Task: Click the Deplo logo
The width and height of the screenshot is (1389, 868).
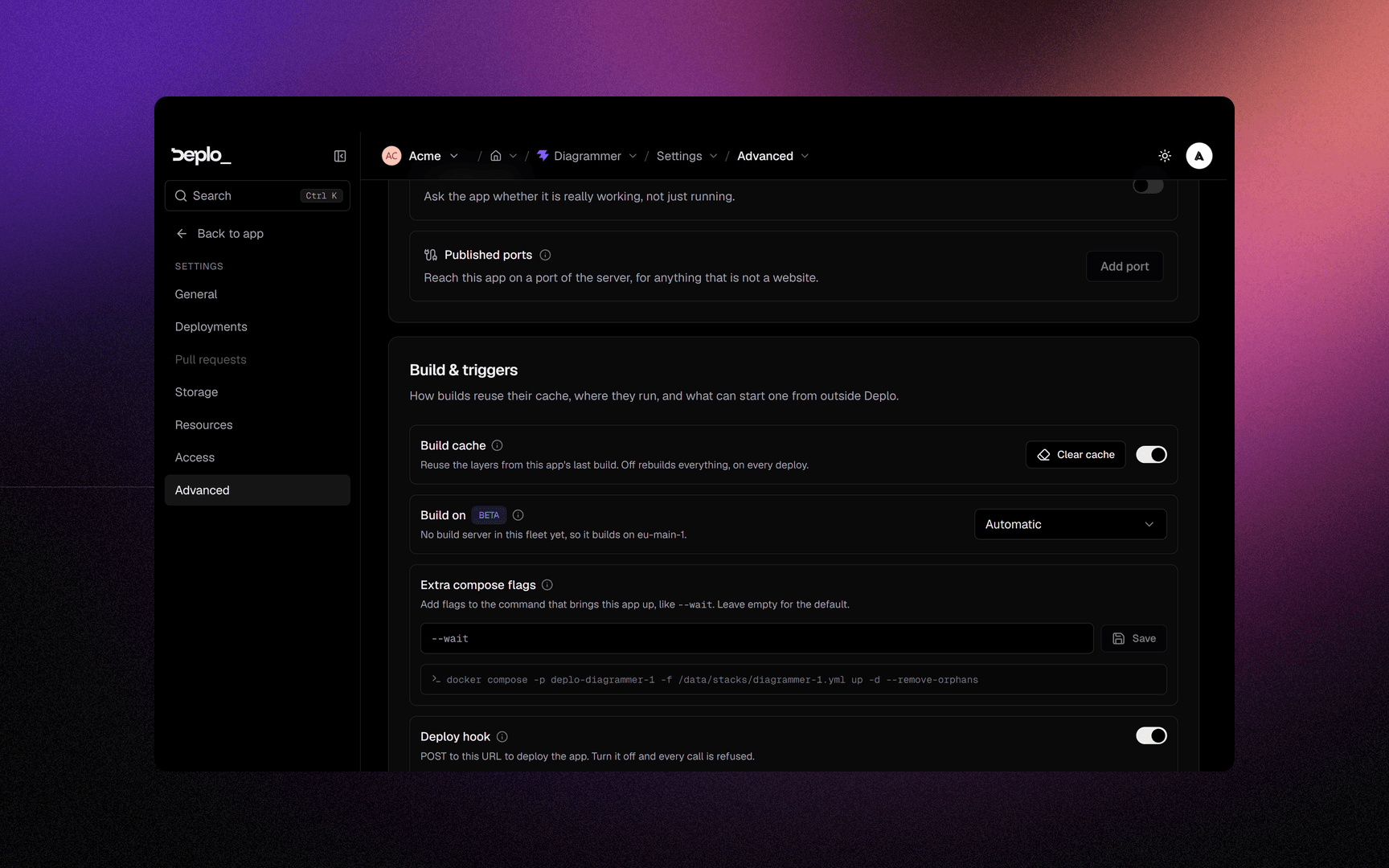Action: tap(201, 155)
